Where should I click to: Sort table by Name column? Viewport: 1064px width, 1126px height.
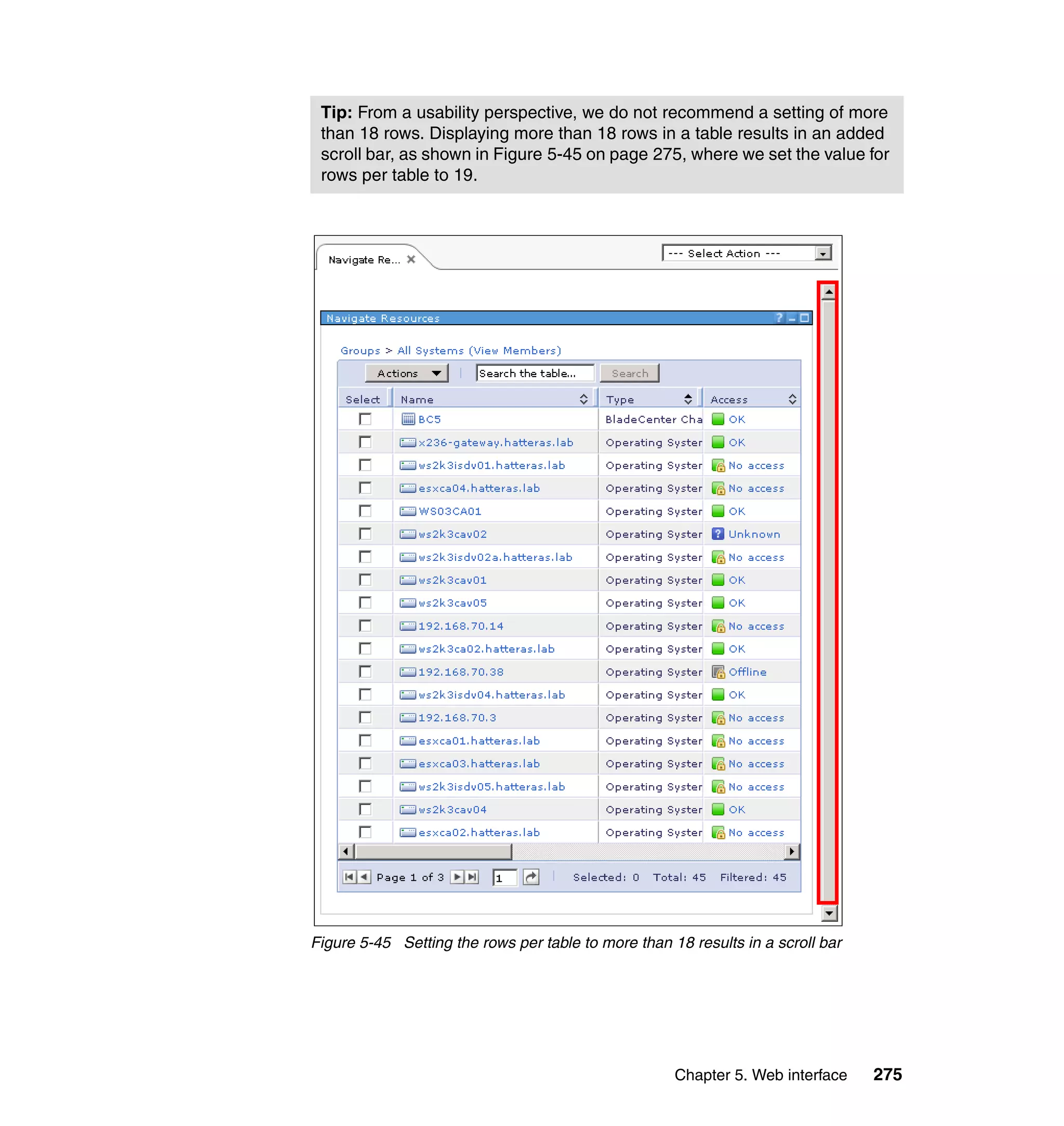(x=583, y=399)
